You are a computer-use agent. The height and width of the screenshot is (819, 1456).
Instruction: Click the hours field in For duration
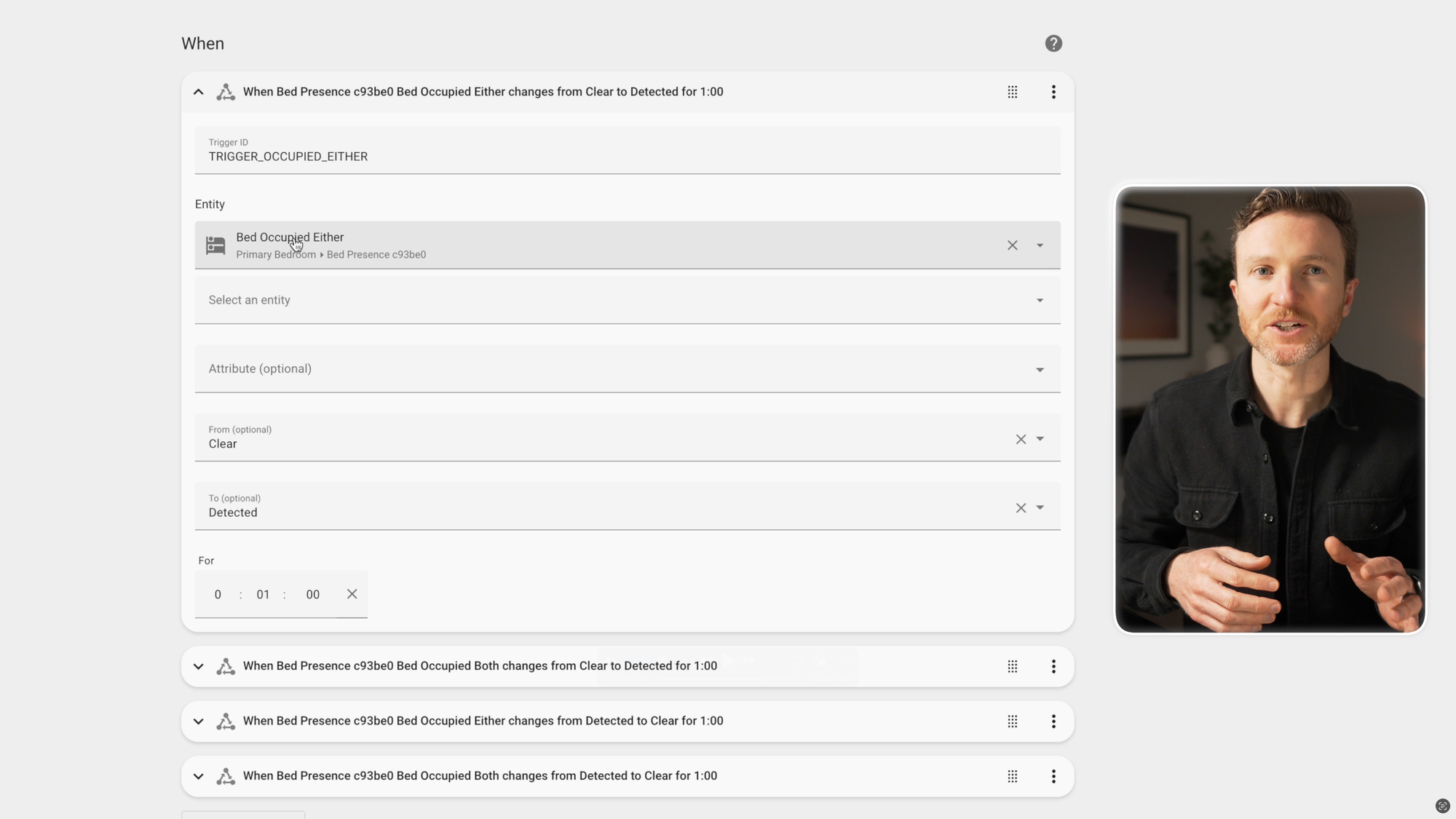click(218, 595)
